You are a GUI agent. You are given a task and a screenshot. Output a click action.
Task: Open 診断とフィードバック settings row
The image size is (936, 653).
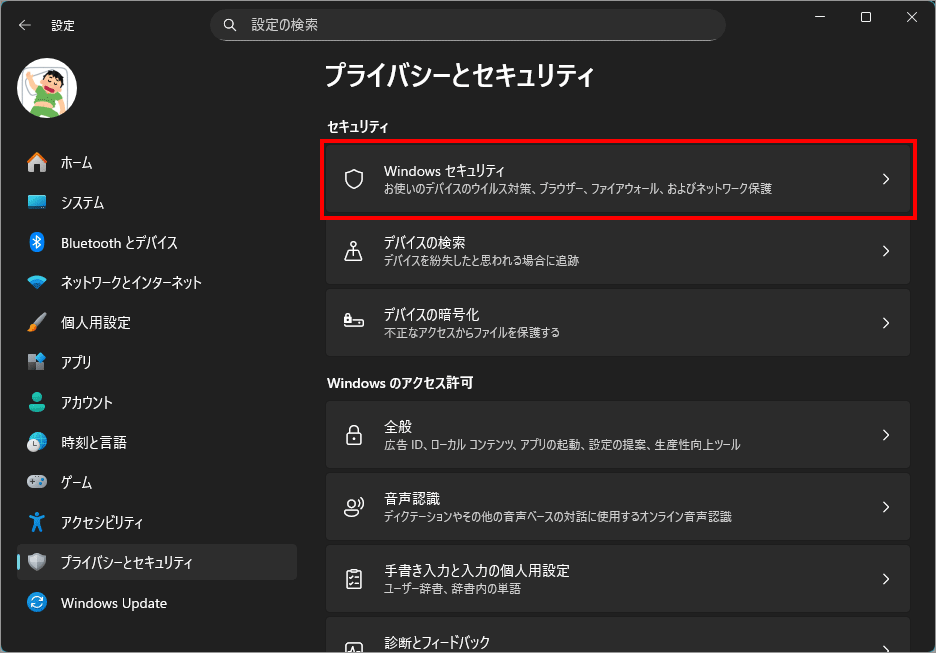[617, 640]
